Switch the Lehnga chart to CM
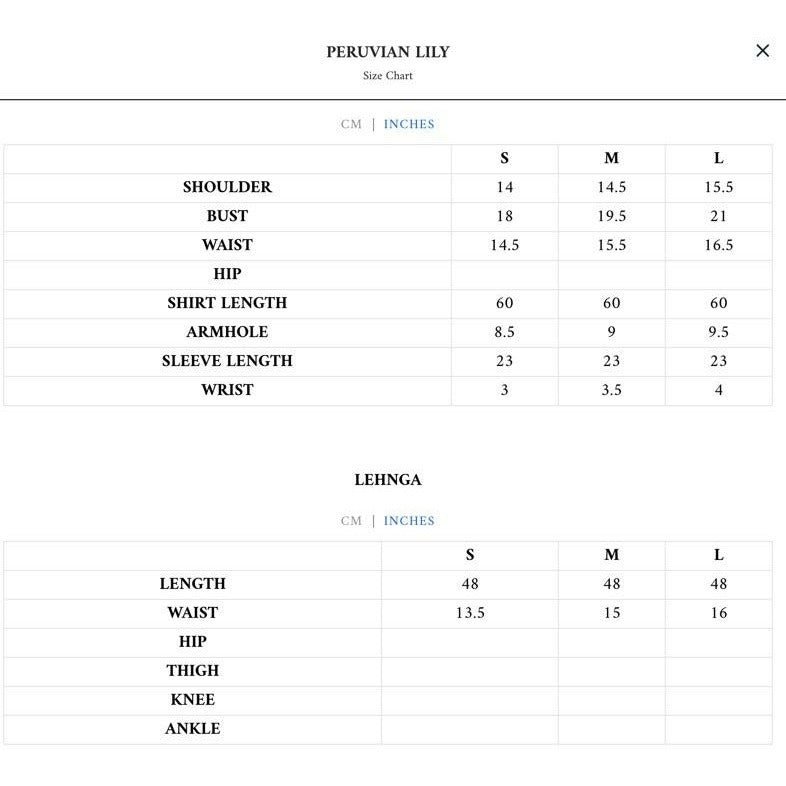Screen dimensions: 786x786 351,521
